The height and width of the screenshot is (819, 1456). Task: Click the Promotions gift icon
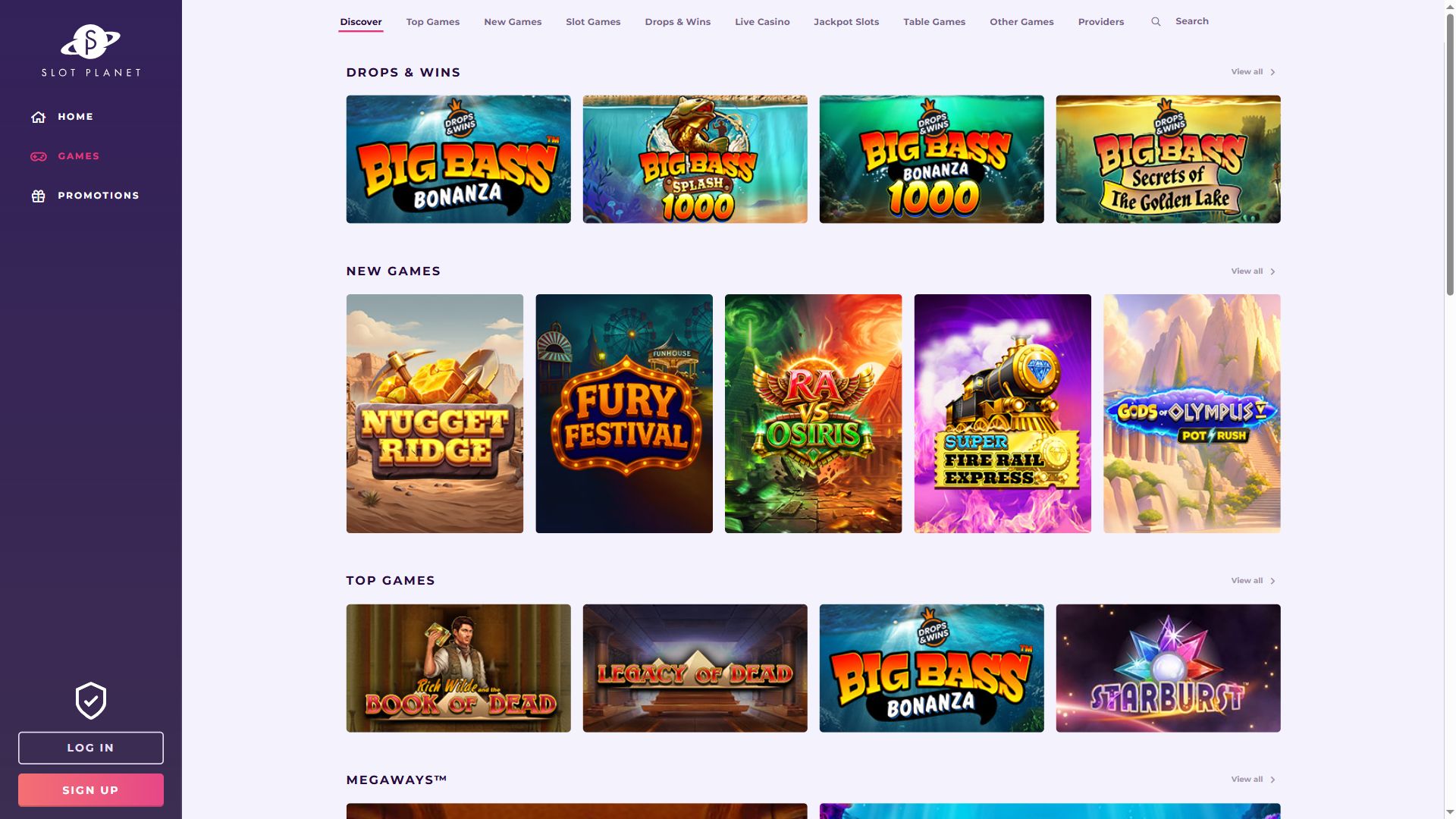pyautogui.click(x=39, y=196)
